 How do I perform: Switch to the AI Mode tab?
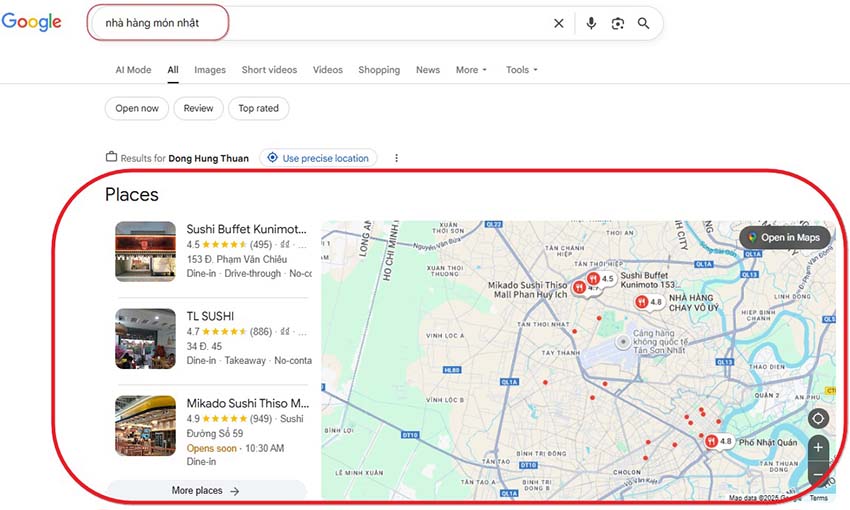point(133,70)
